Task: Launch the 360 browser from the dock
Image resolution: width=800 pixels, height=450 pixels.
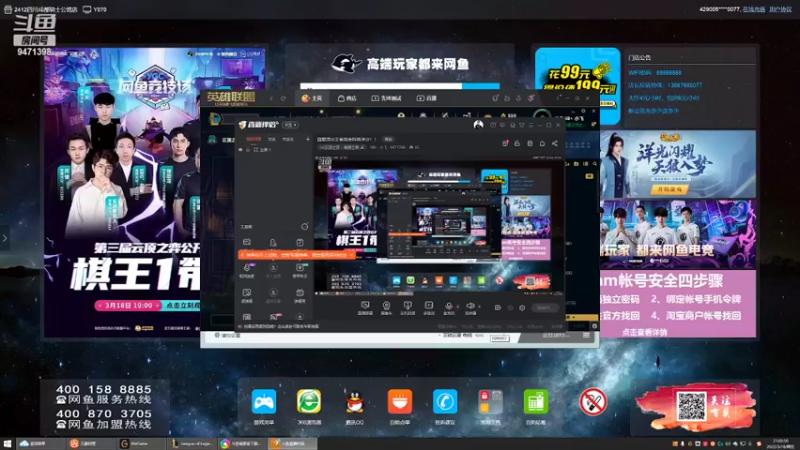Action: (309, 402)
